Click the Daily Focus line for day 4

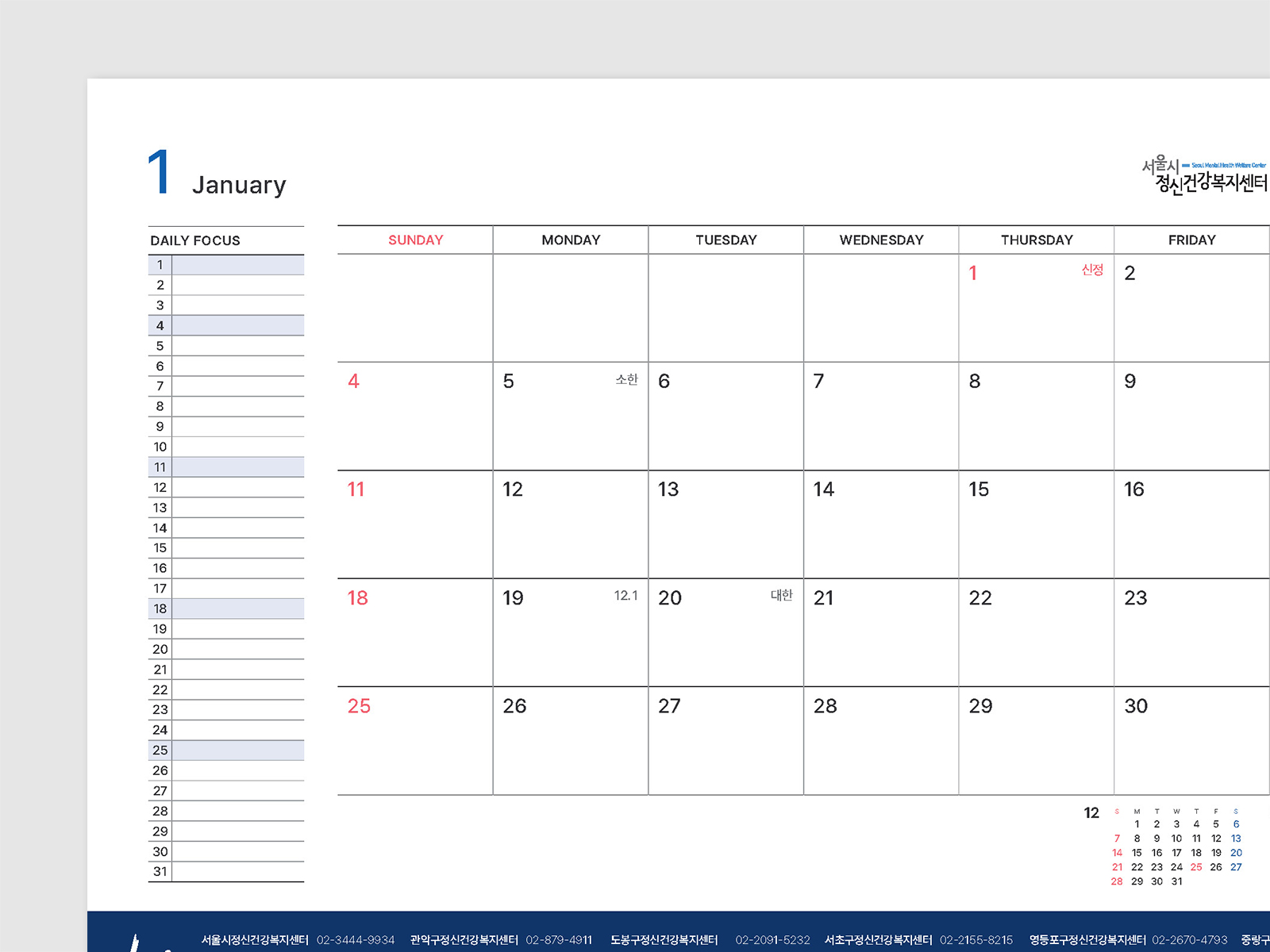[x=226, y=325]
